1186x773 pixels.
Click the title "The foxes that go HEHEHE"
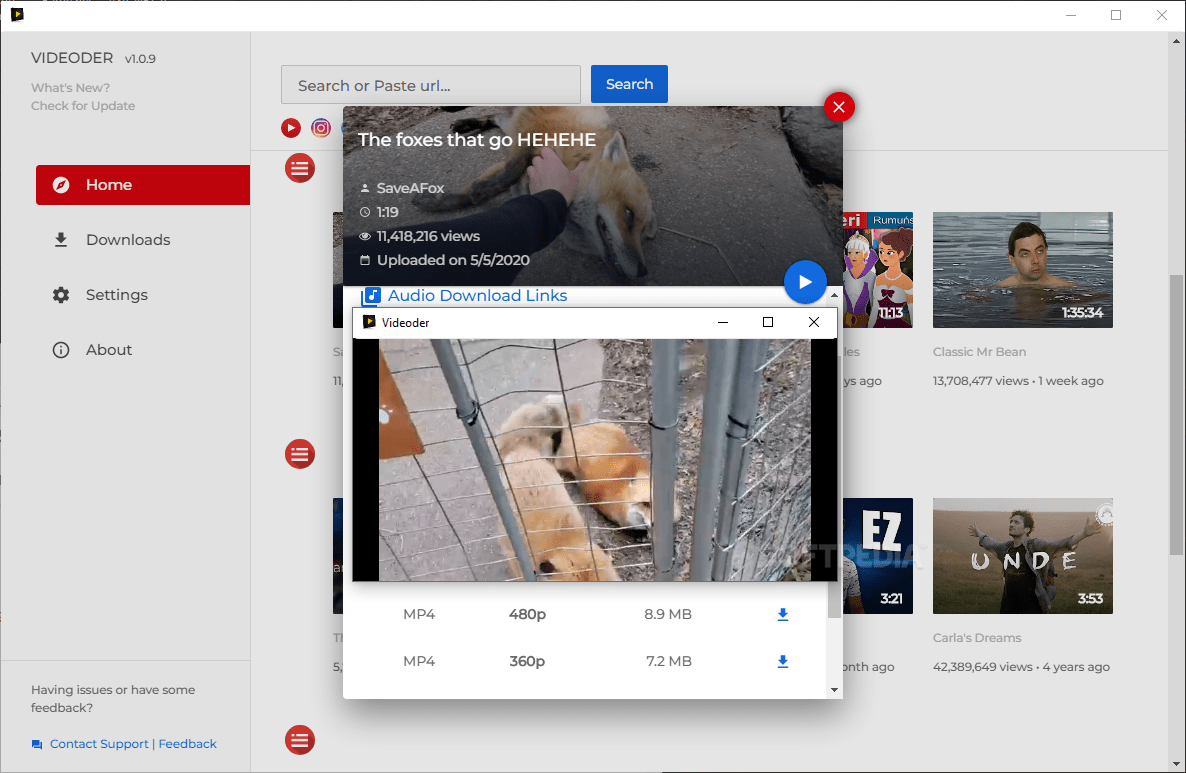coord(477,140)
